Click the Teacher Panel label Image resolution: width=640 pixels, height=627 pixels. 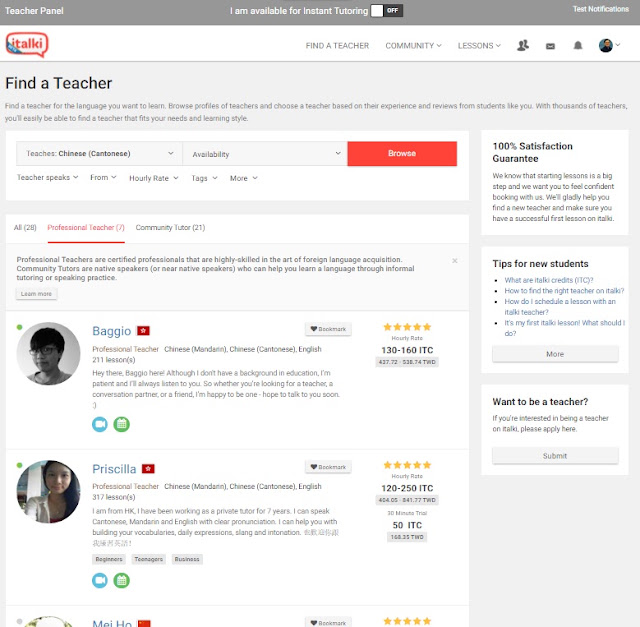click(x=34, y=11)
